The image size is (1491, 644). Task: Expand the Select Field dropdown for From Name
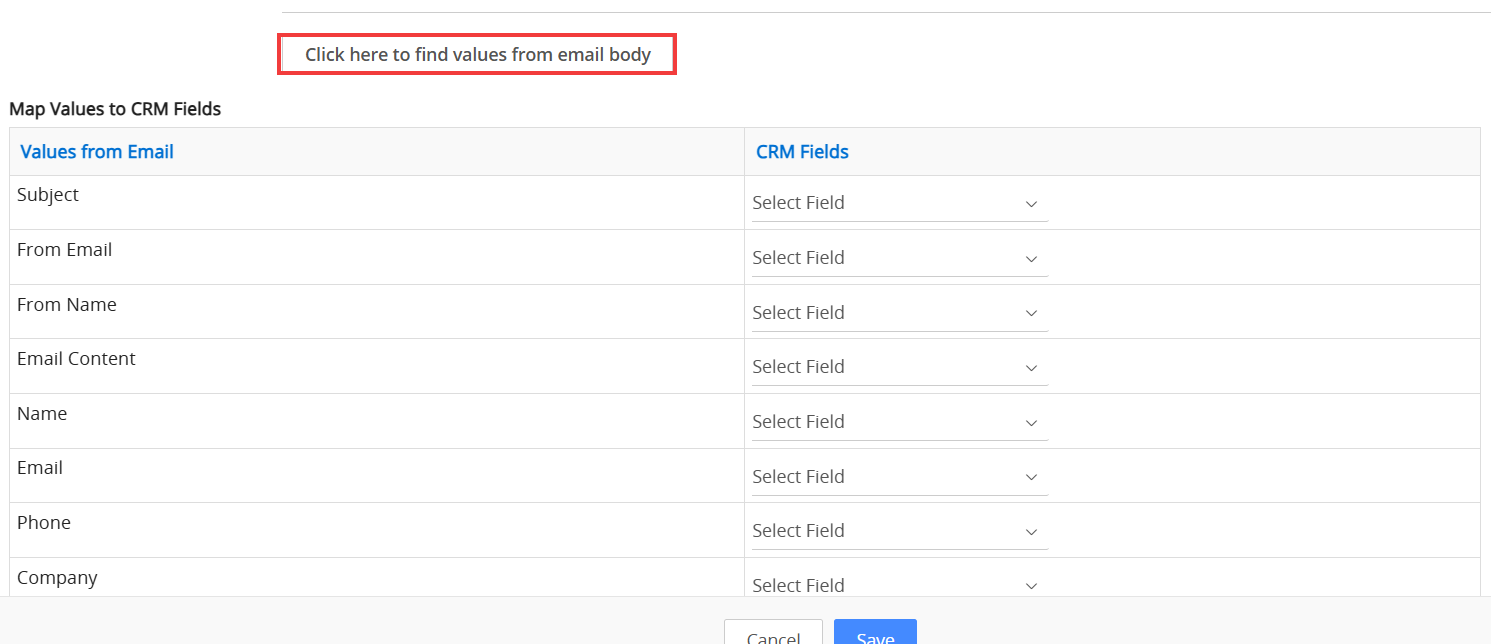pyautogui.click(x=898, y=313)
